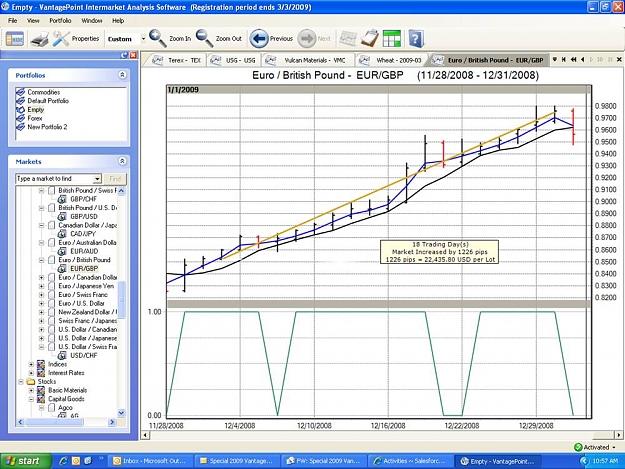Open the Portfolio menu
Viewport: 625px width, 469px height.
click(x=60, y=21)
